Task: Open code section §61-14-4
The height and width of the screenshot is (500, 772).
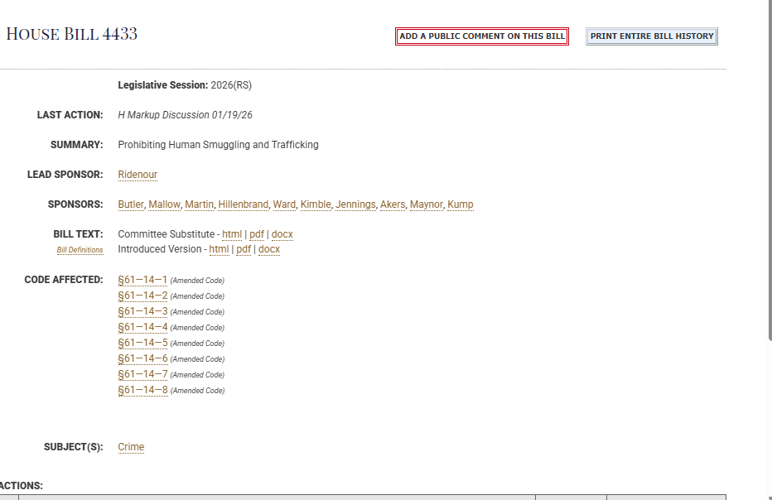Action: (x=142, y=327)
